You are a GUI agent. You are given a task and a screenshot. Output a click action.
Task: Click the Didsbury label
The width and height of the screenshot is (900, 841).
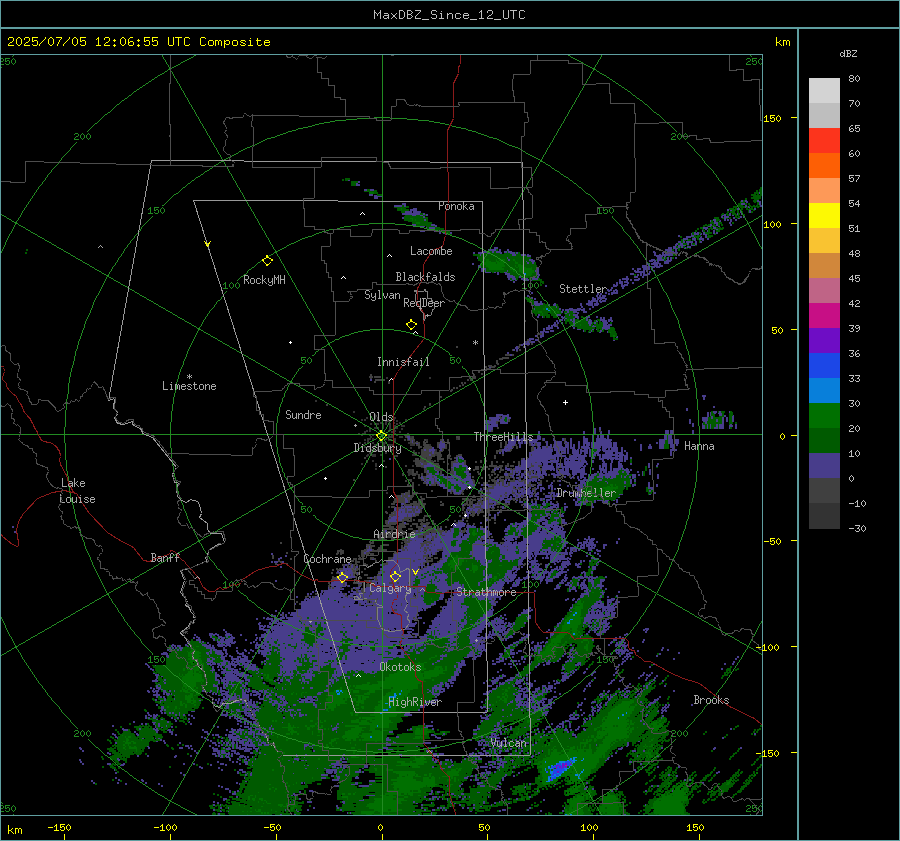(x=377, y=448)
